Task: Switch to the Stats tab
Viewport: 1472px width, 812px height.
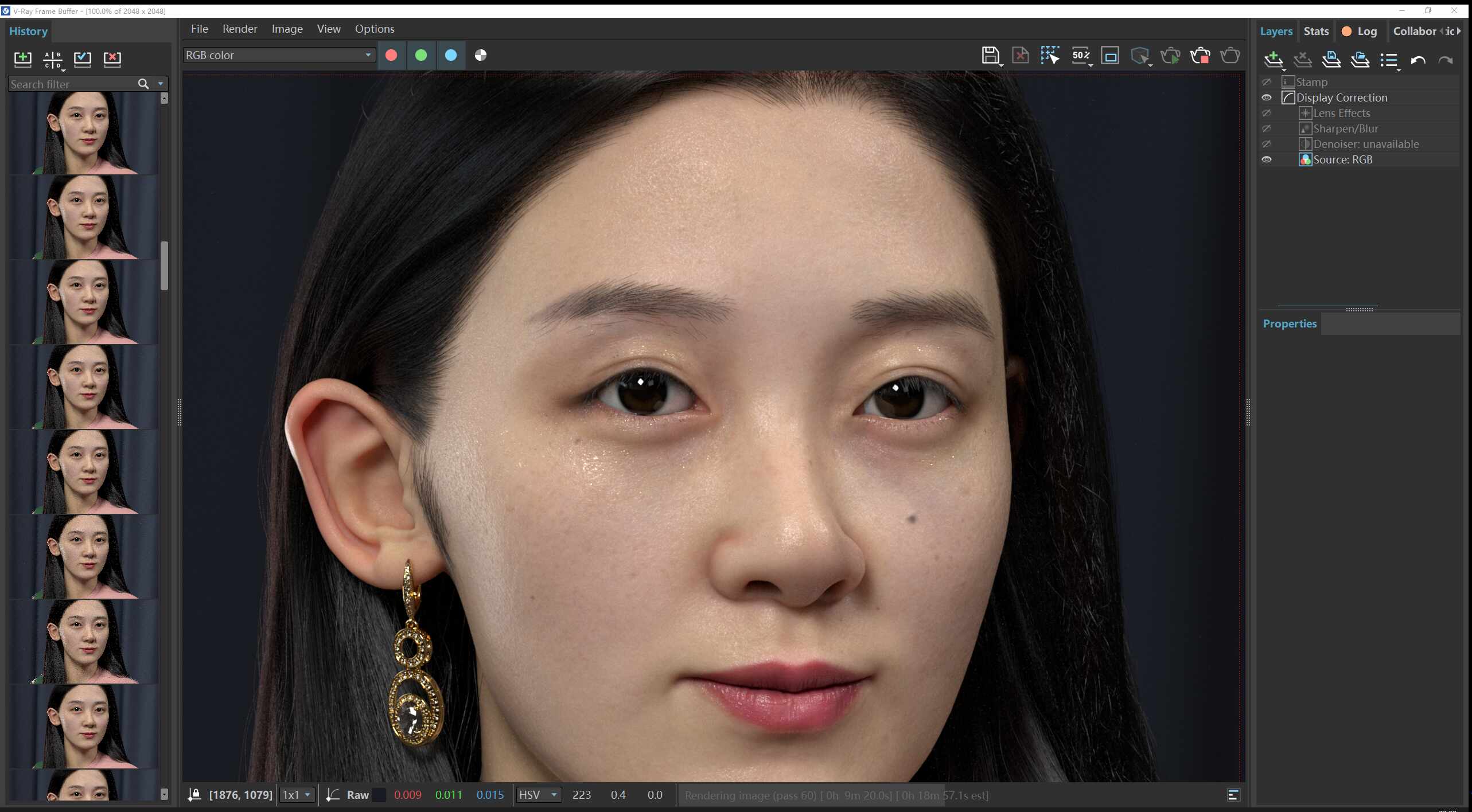Action: [x=1316, y=31]
